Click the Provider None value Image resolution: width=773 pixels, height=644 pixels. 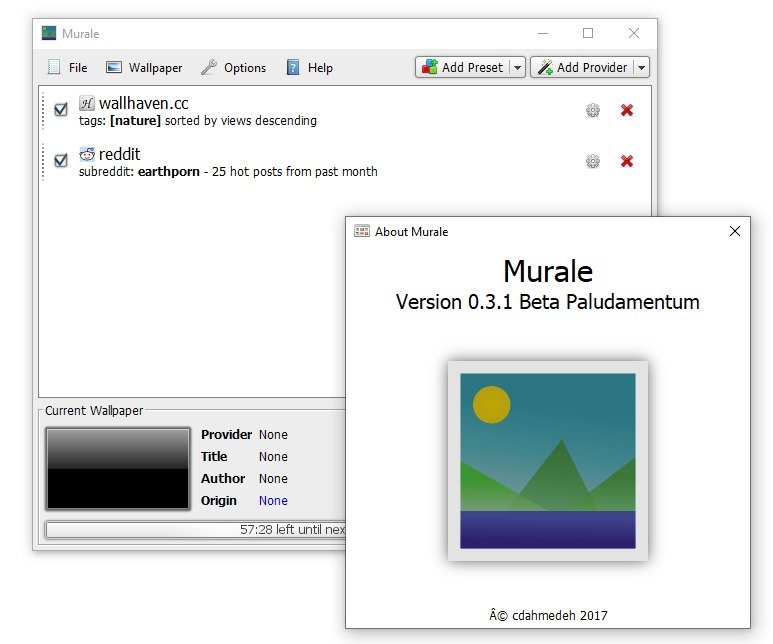[273, 434]
